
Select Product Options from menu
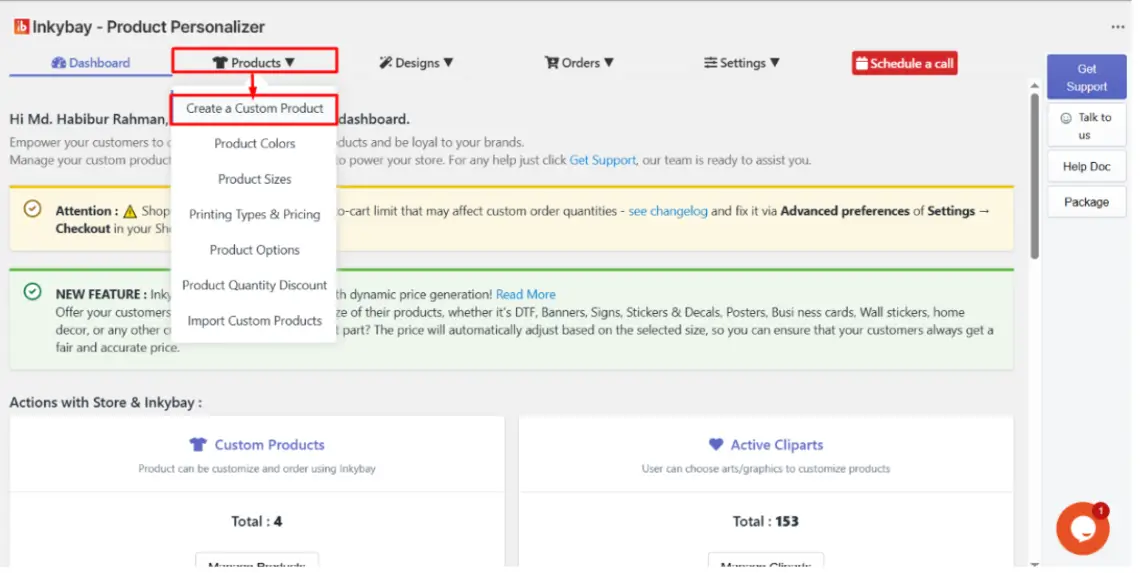pyautogui.click(x=254, y=250)
